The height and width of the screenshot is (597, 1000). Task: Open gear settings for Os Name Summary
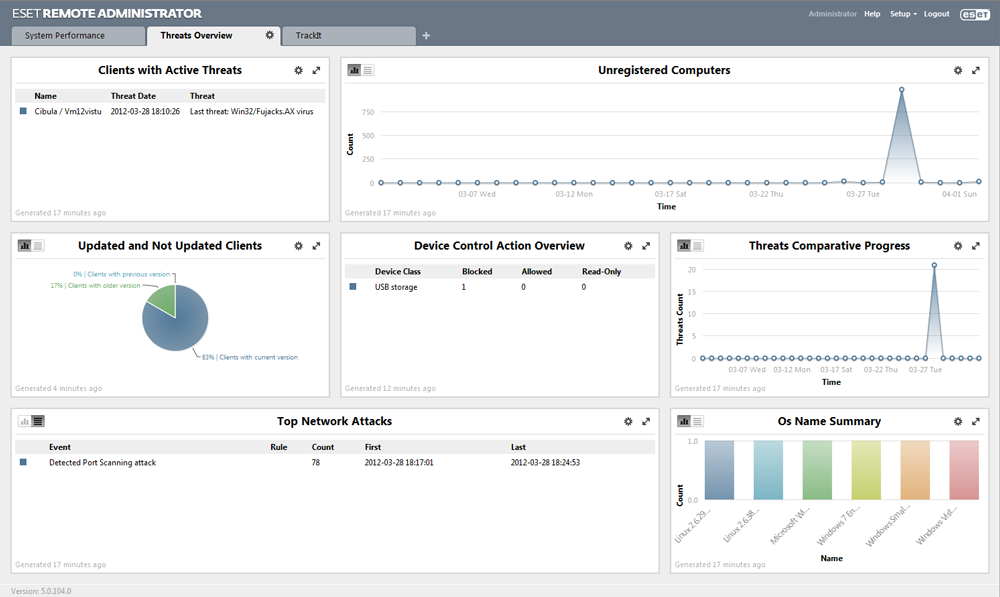click(958, 422)
